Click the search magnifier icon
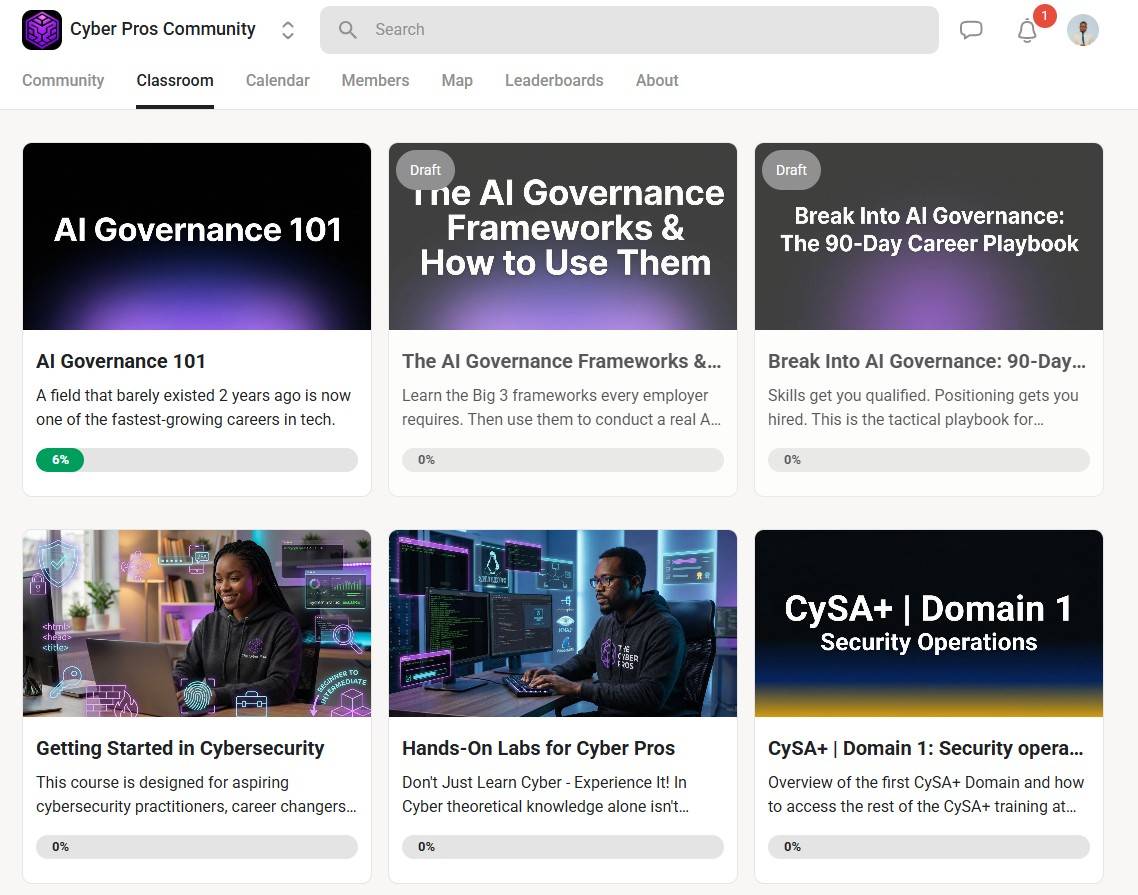1138x895 pixels. point(348,30)
